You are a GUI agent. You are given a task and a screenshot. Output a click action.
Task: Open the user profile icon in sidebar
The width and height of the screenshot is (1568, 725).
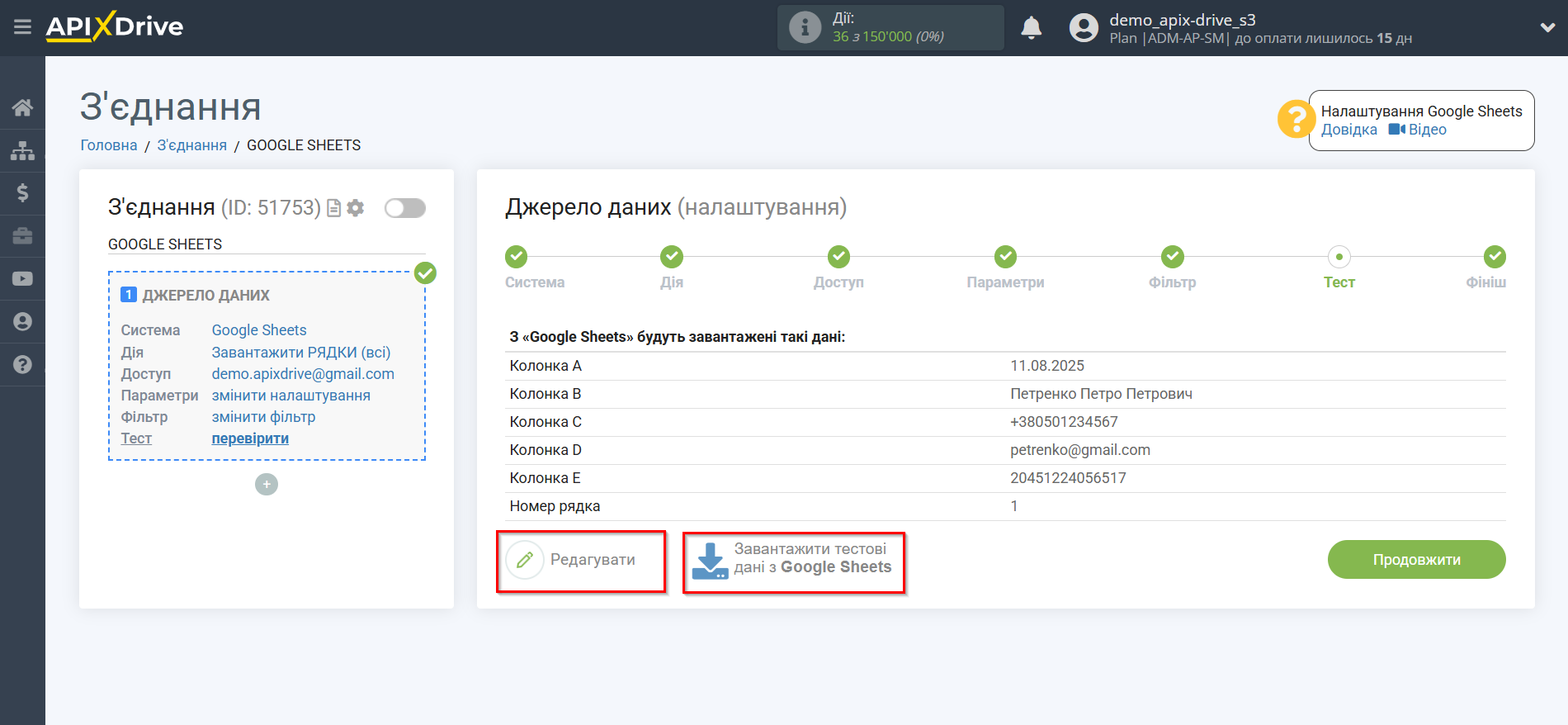[x=22, y=322]
